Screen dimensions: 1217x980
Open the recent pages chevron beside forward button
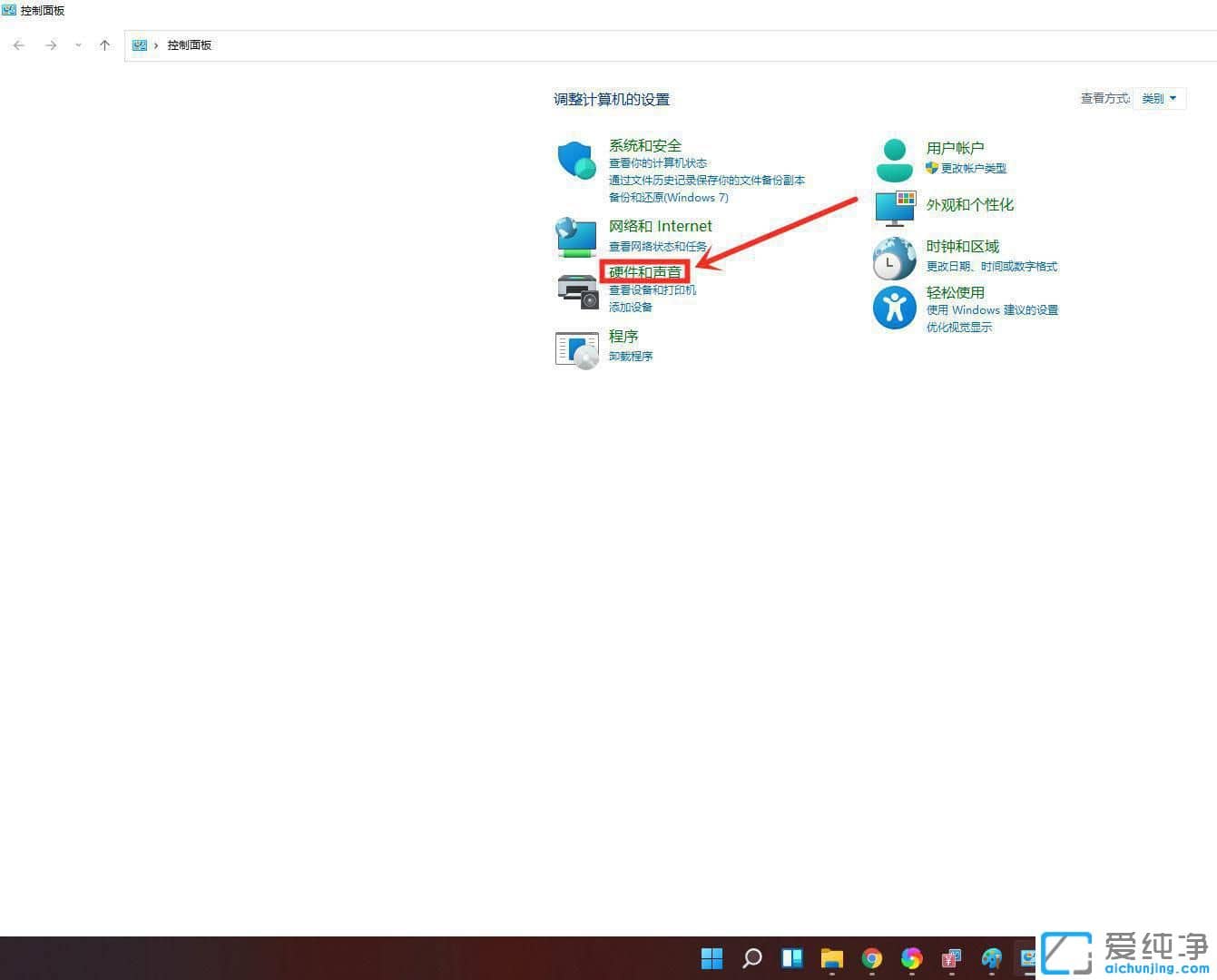[78, 44]
